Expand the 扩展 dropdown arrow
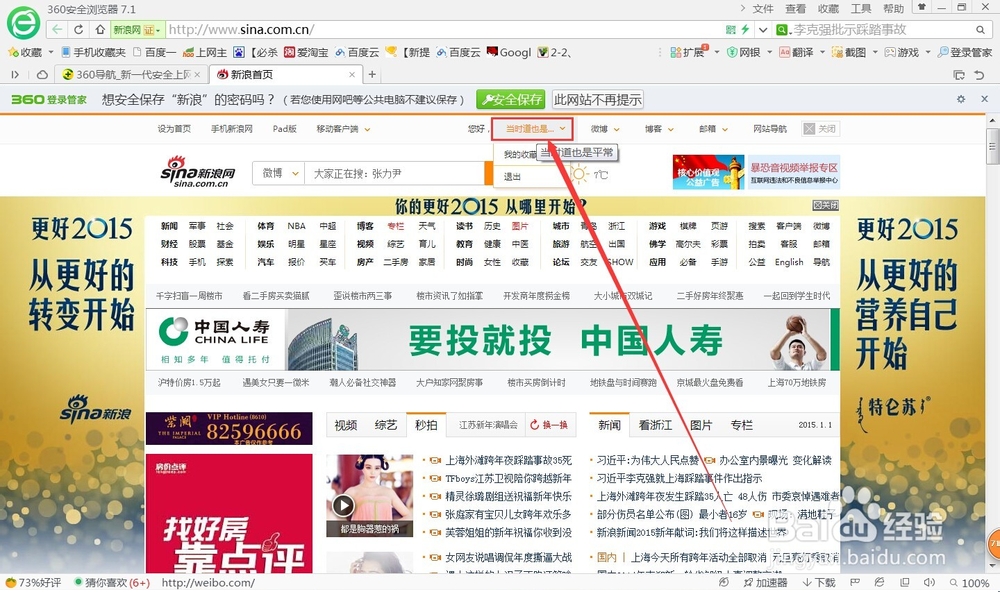The height and width of the screenshot is (592, 1000). tap(717, 52)
